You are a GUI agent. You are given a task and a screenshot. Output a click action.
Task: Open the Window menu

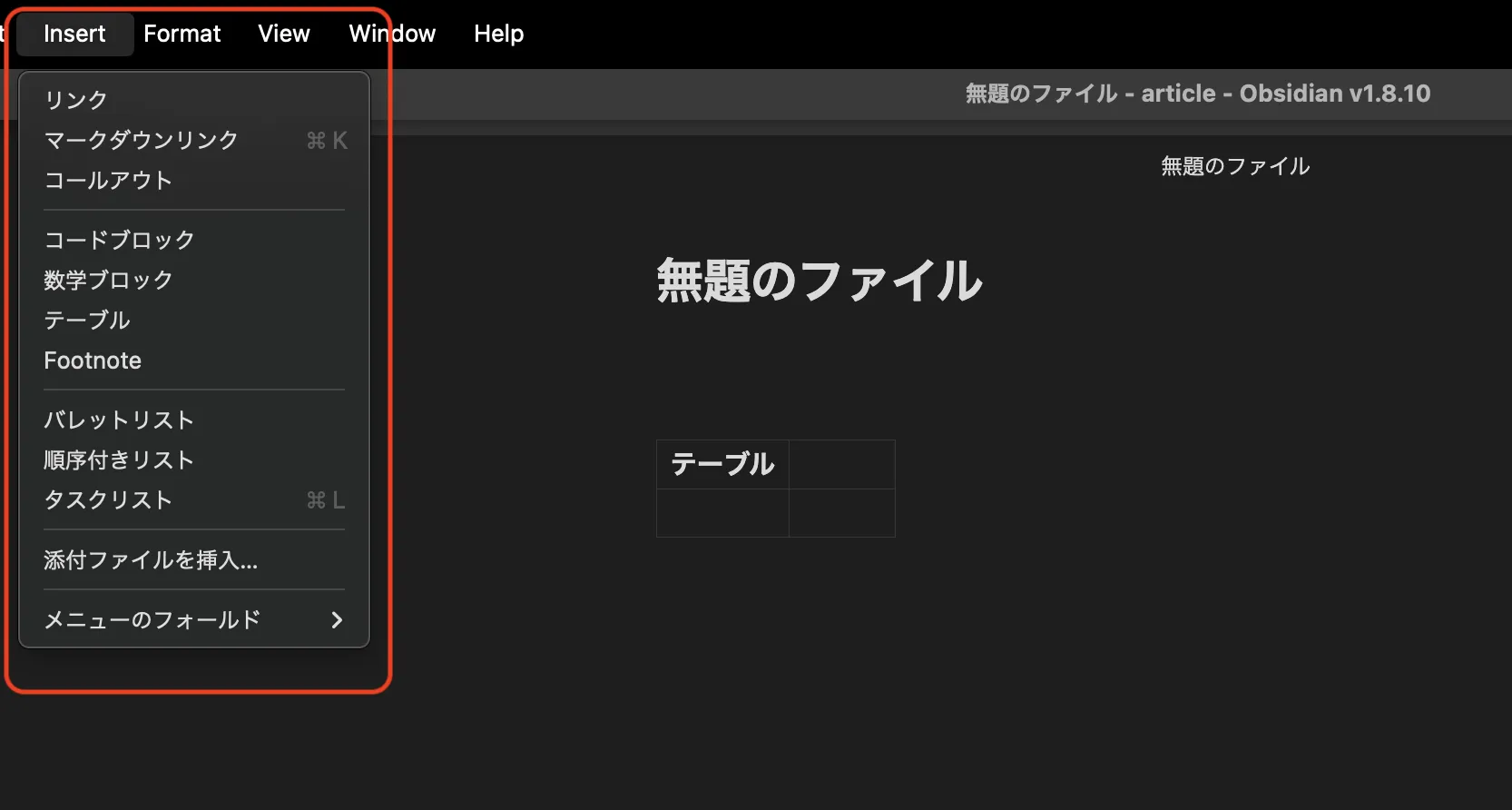click(392, 34)
